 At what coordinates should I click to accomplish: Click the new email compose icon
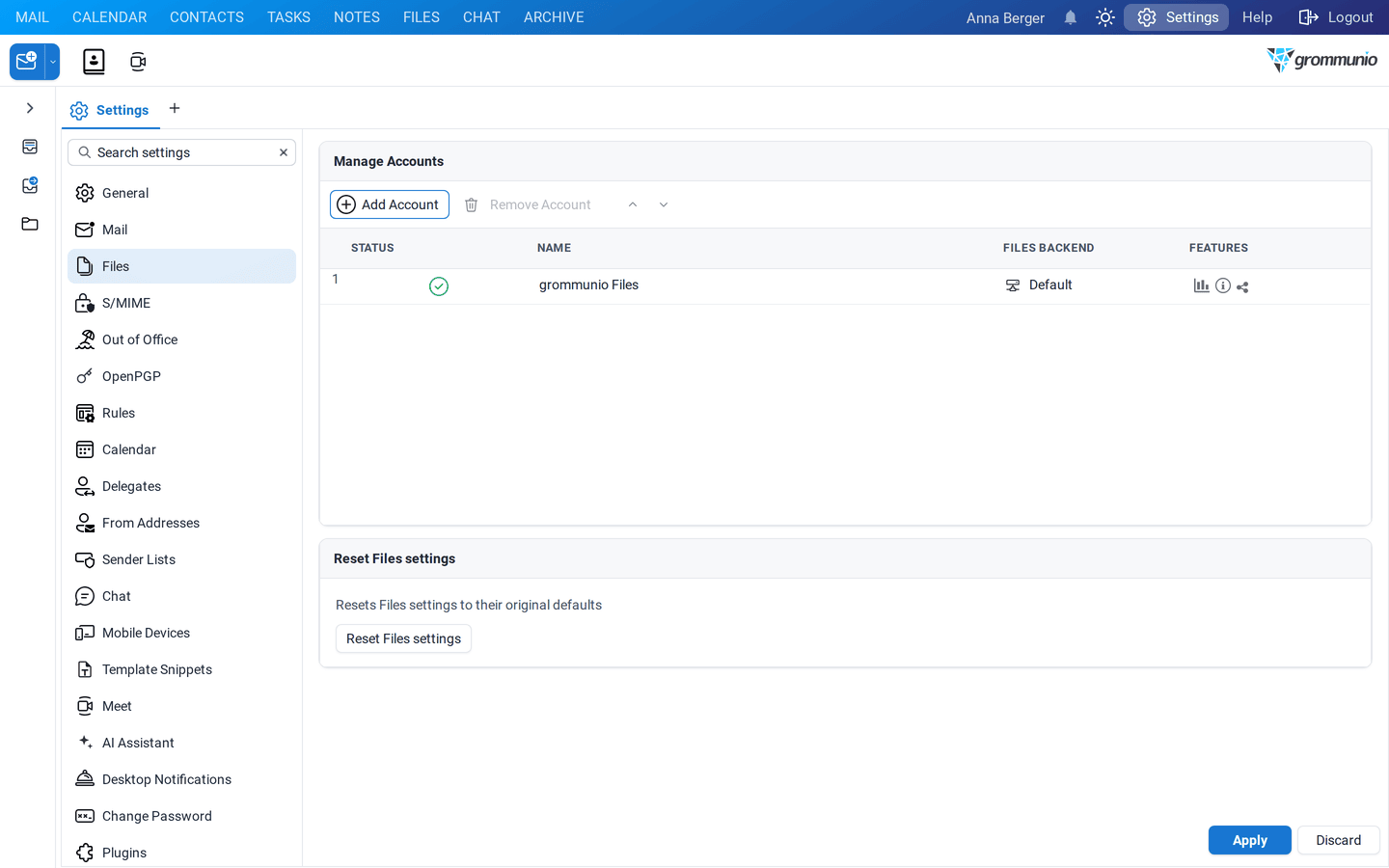pyautogui.click(x=27, y=62)
